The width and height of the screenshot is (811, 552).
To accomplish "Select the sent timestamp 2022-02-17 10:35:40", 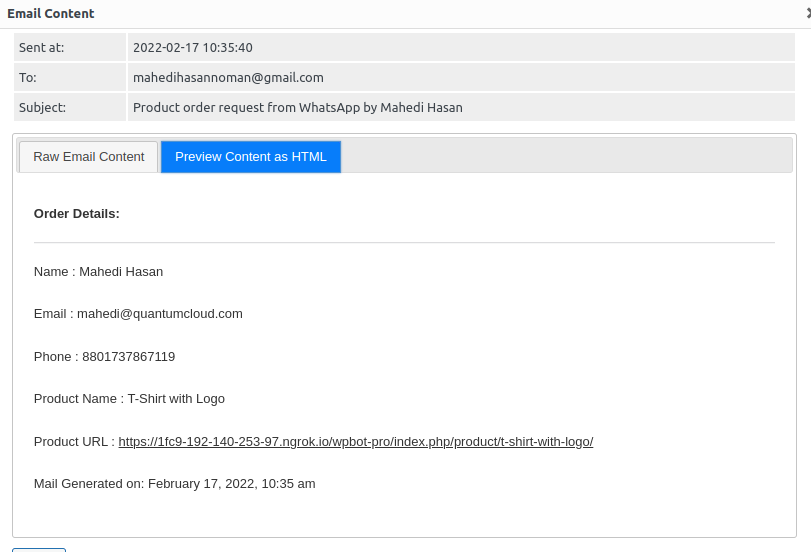I will click(x=193, y=47).
